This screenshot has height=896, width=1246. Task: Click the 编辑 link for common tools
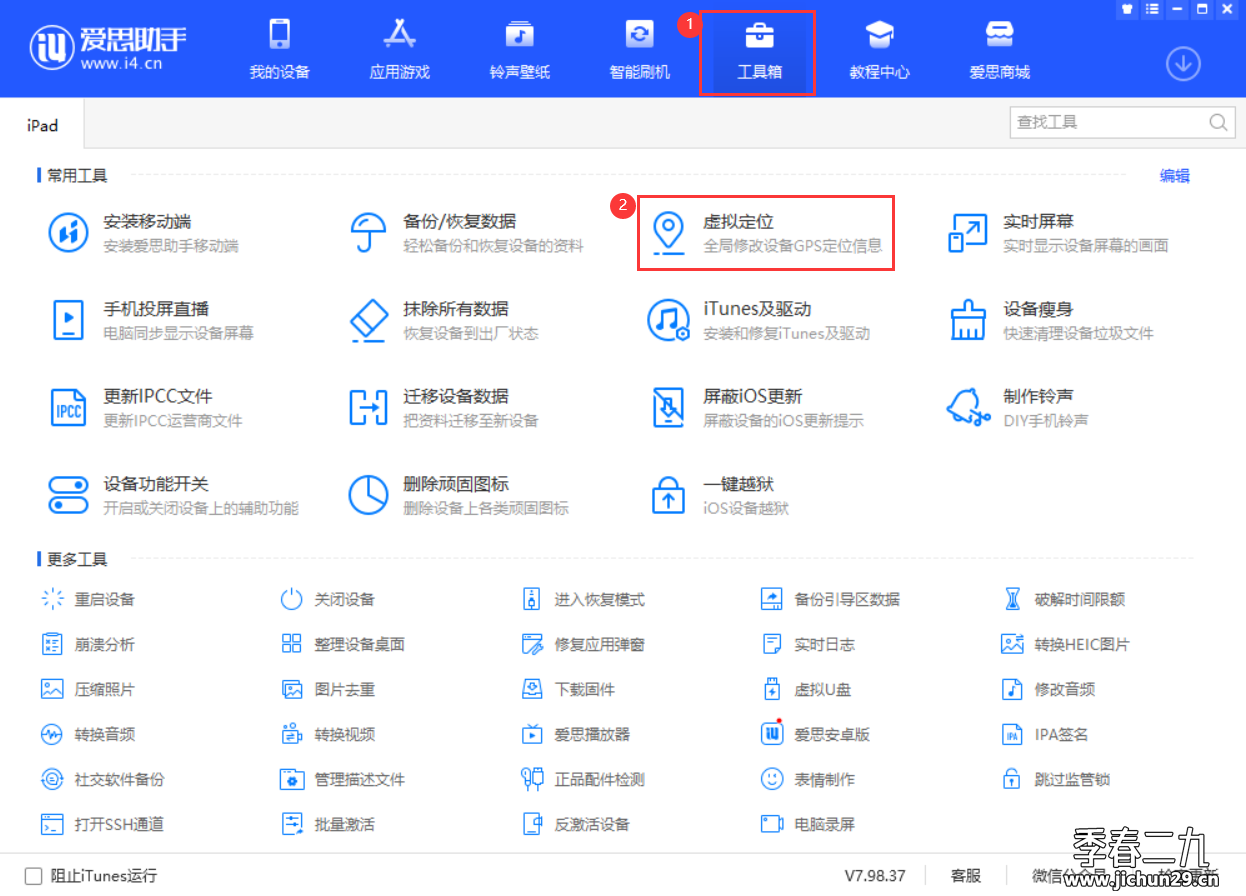click(x=1175, y=176)
